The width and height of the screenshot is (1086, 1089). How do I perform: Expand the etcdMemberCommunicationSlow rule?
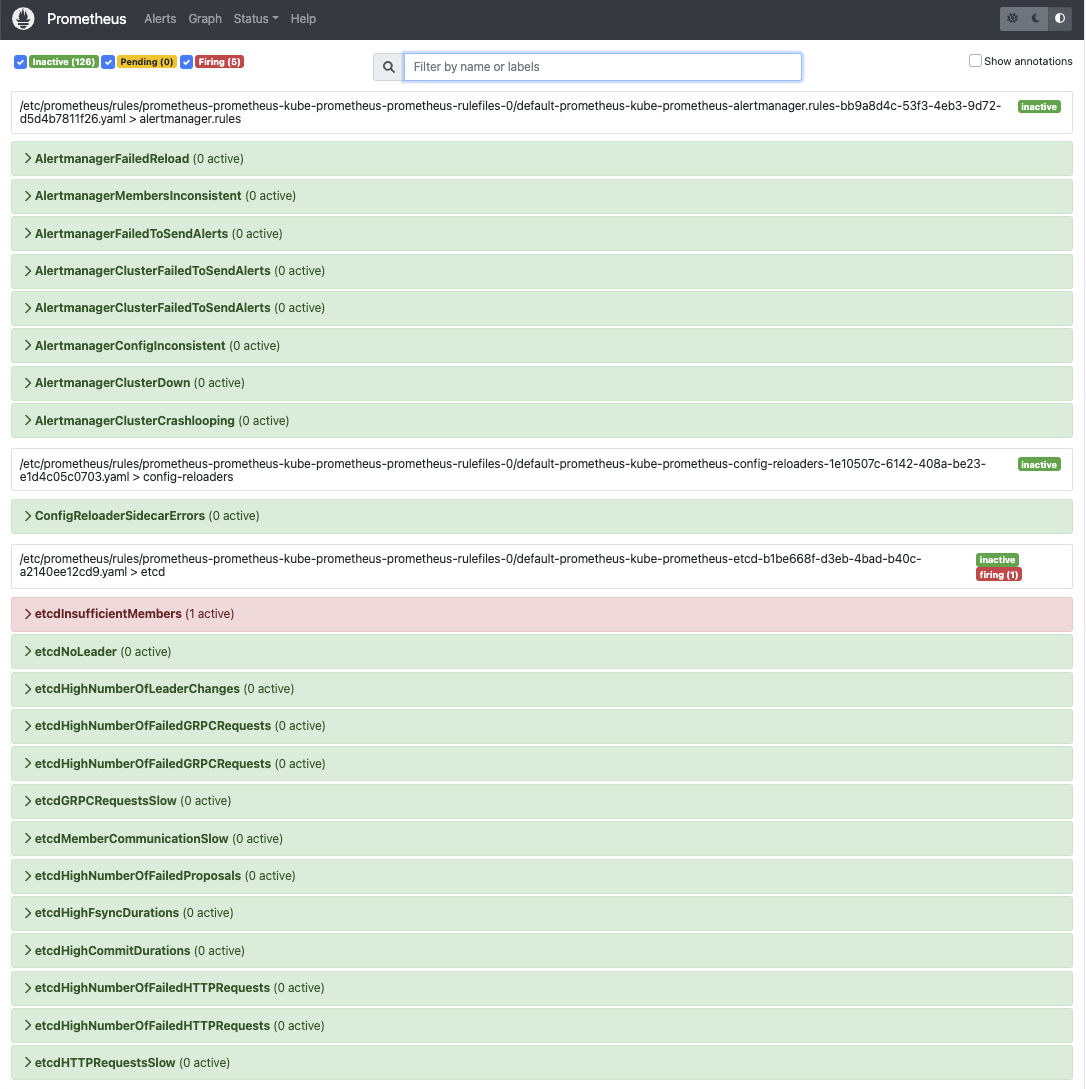pos(542,839)
